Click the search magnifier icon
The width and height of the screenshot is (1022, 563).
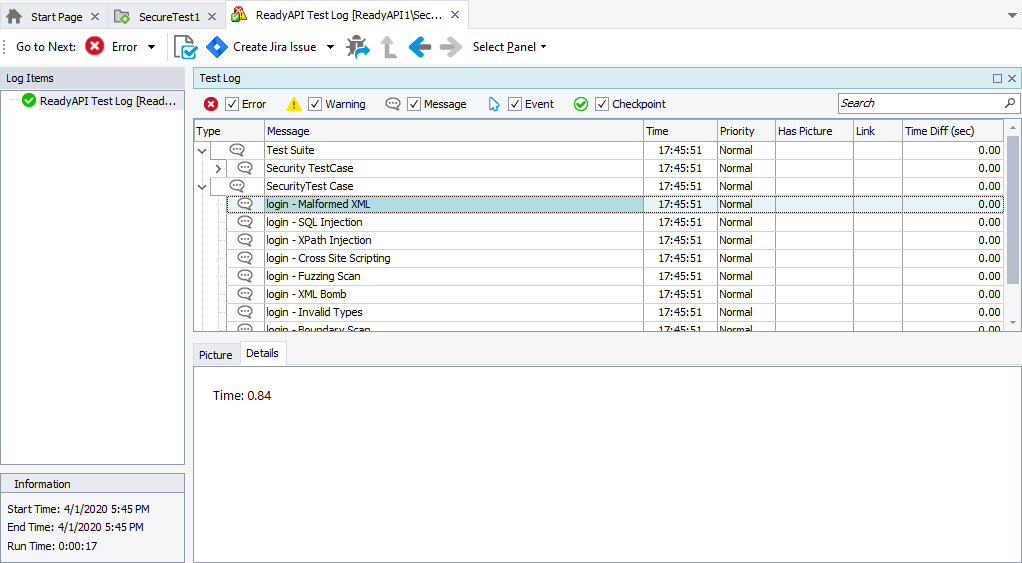click(1009, 103)
